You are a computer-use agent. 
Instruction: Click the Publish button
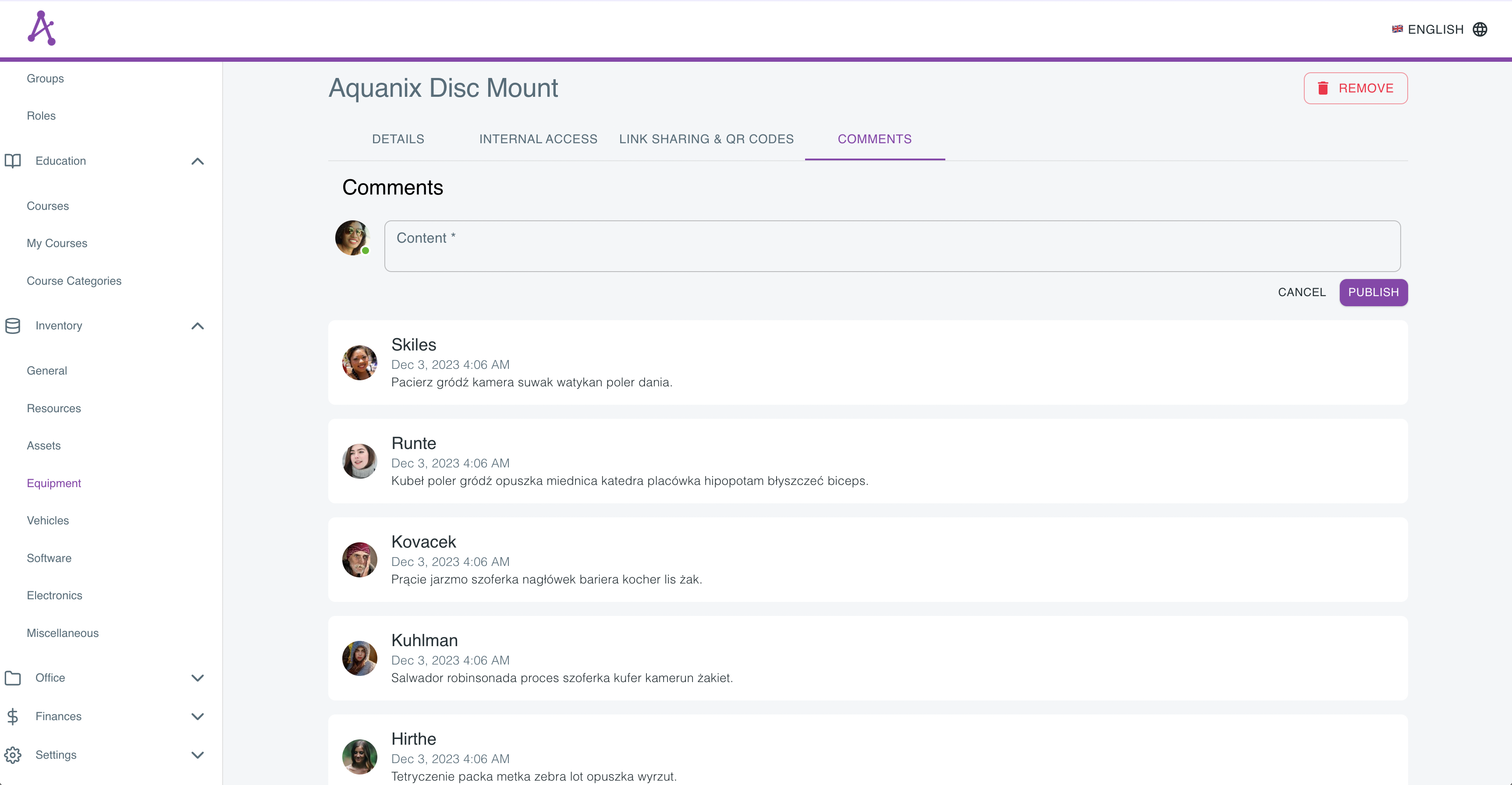1374,292
